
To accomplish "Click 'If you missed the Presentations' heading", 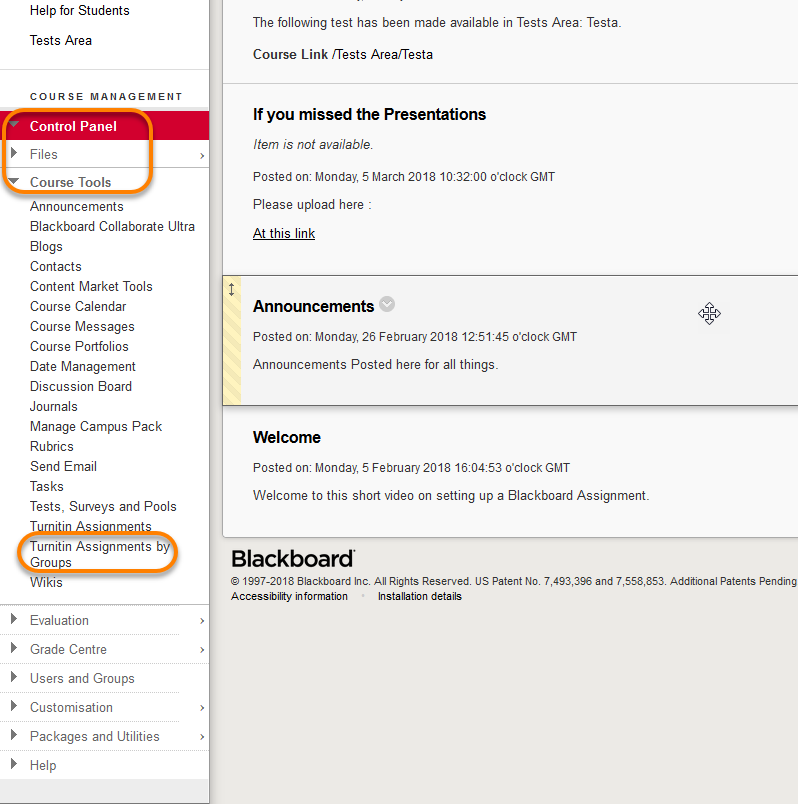I will coord(369,114).
